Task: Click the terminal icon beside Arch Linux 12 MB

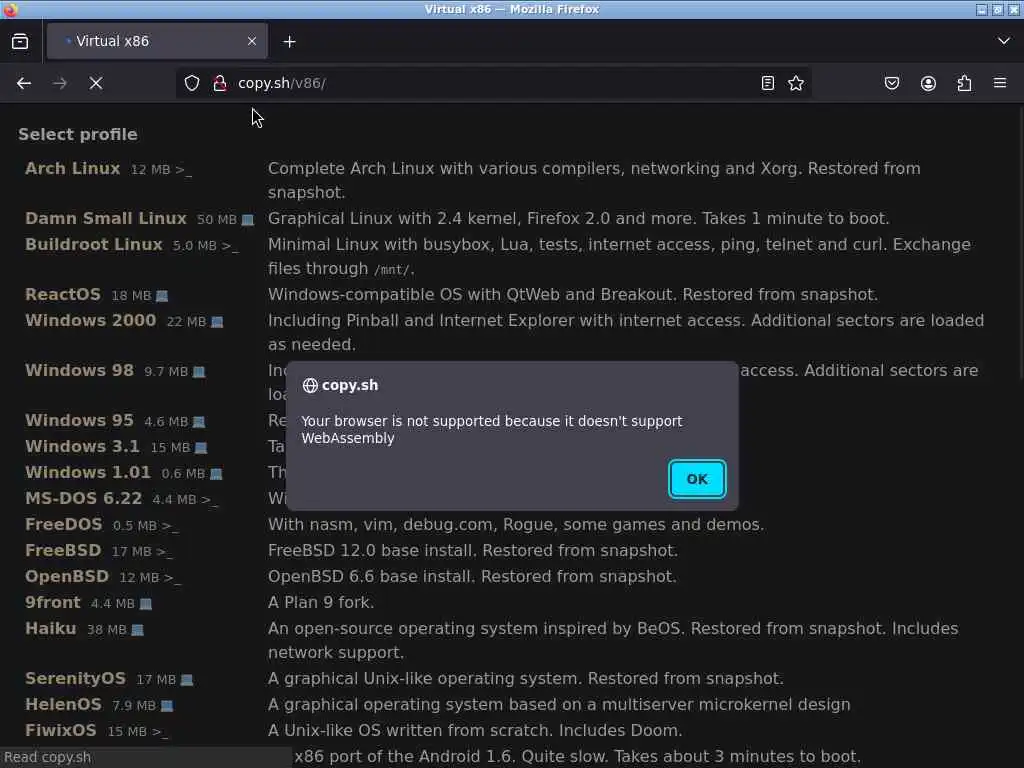Action: coord(184,170)
